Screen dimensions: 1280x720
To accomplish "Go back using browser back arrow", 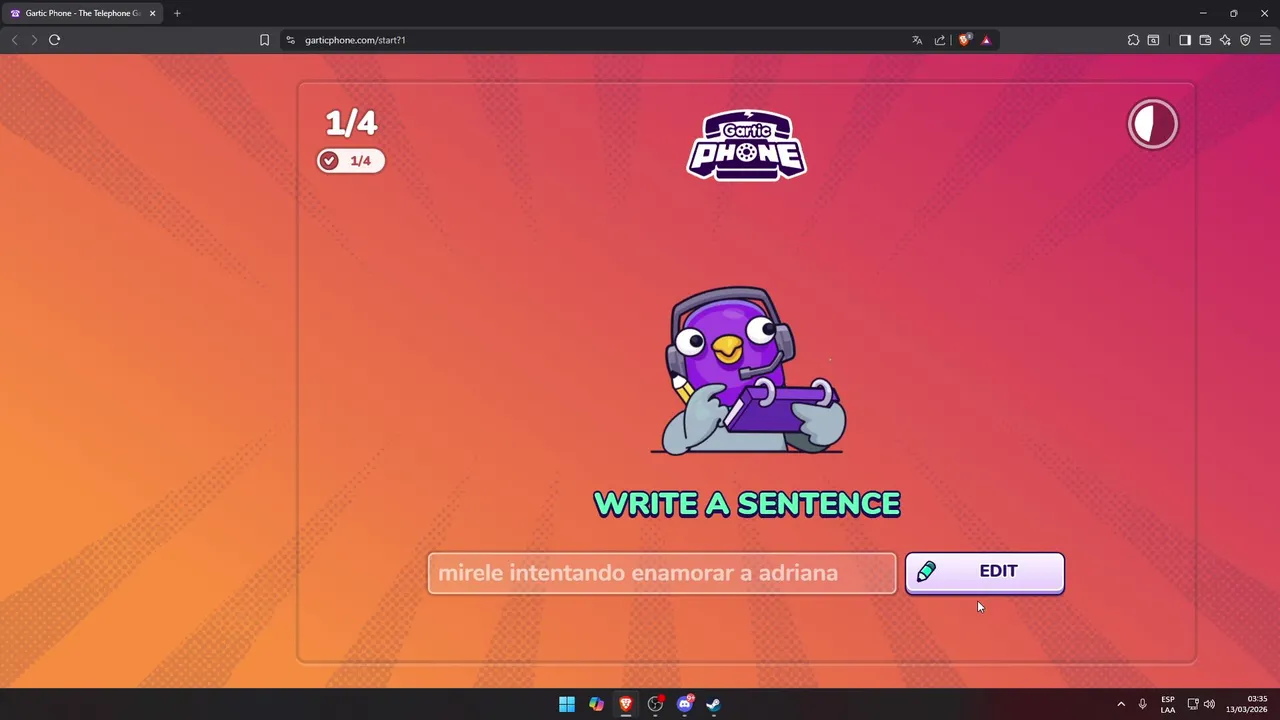I will pos(14,40).
